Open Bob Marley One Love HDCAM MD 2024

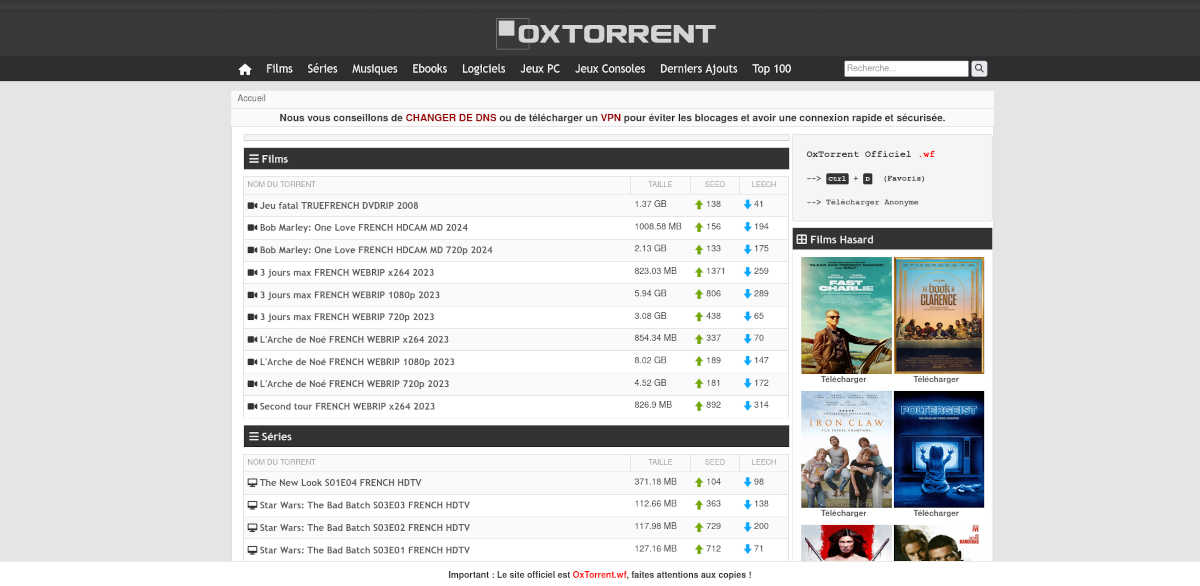(364, 227)
